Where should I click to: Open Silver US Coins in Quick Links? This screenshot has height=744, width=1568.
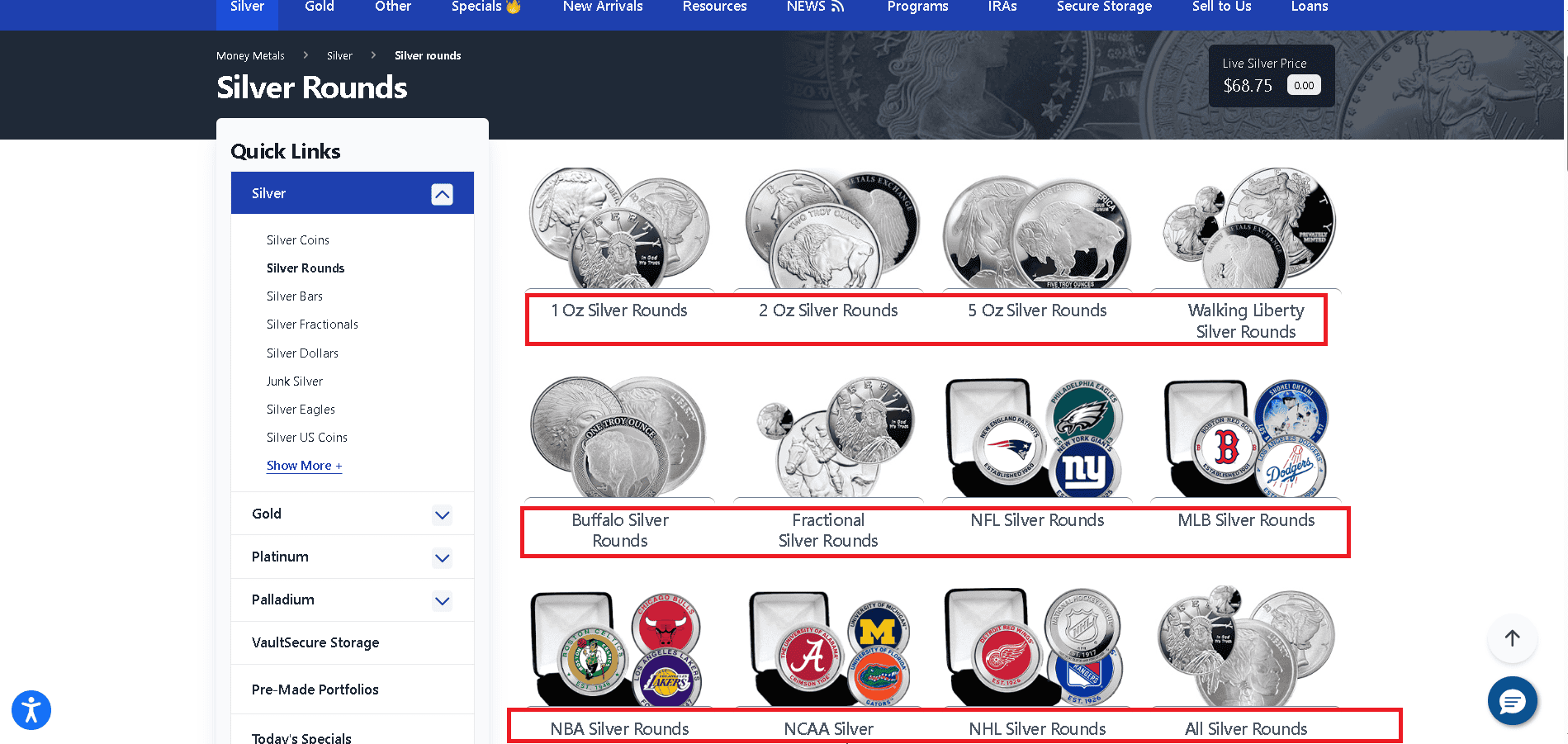coord(307,438)
